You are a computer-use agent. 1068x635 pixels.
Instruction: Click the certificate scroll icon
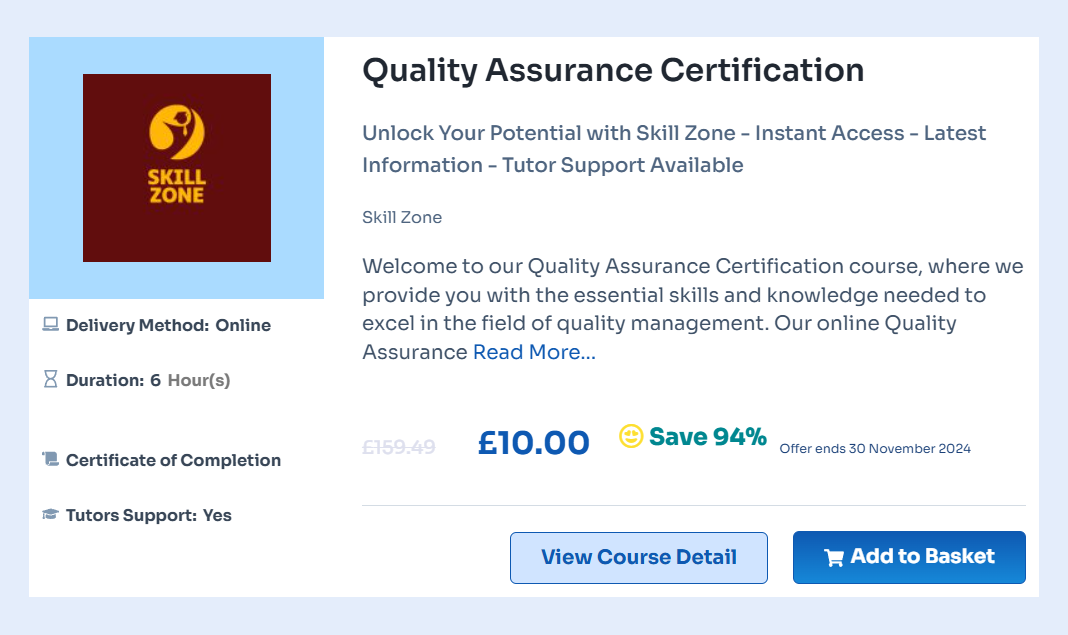coord(51,460)
